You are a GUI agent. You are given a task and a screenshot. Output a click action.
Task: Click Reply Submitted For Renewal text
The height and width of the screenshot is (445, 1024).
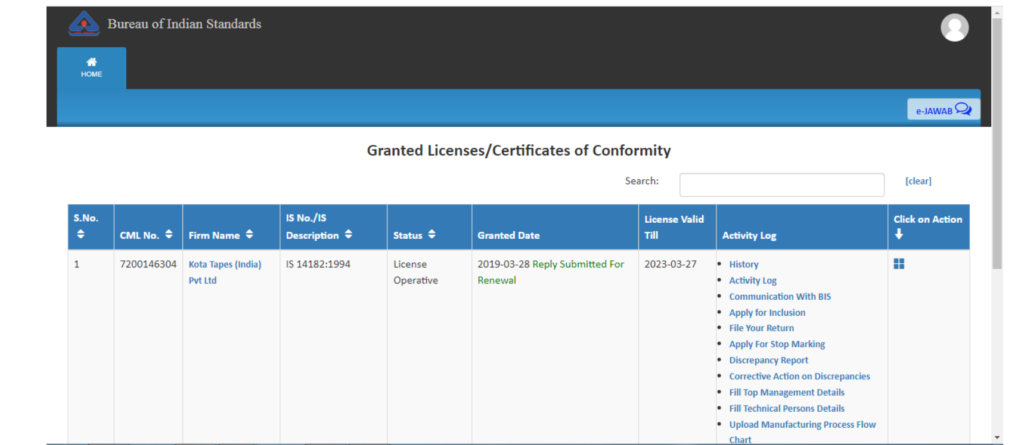click(x=551, y=272)
